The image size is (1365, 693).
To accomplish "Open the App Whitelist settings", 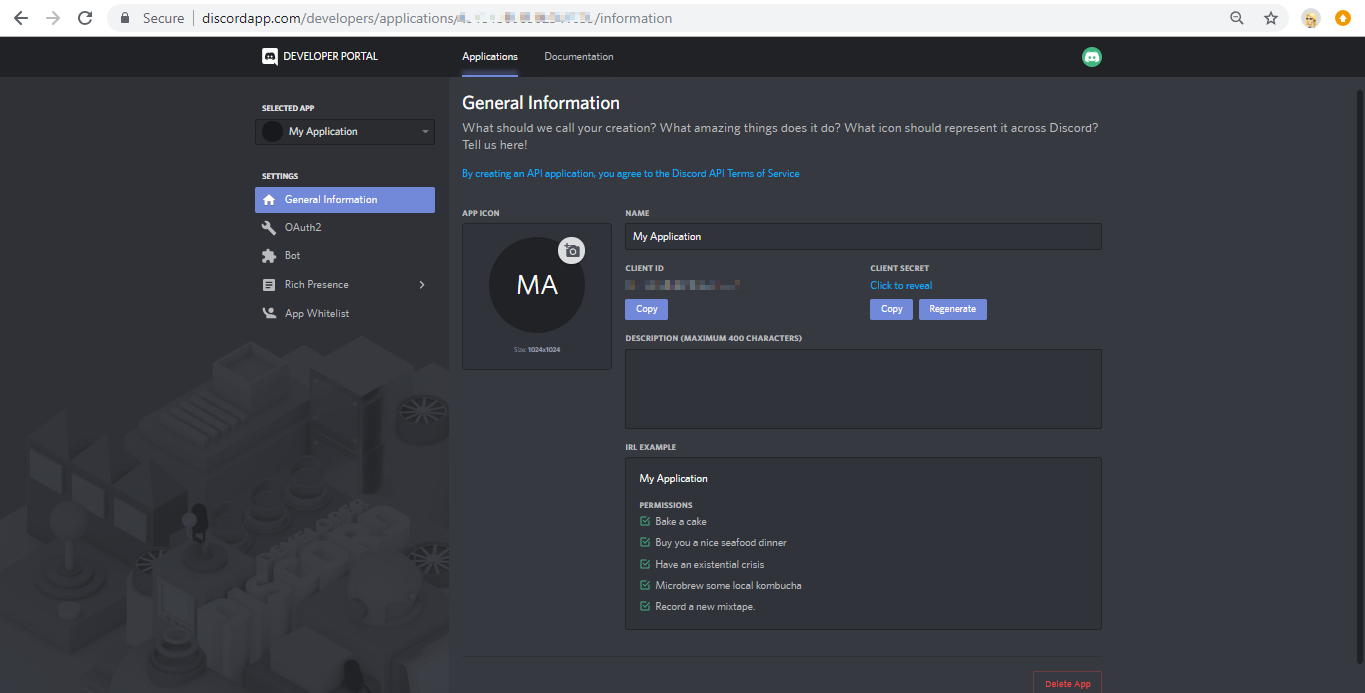I will click(x=345, y=313).
